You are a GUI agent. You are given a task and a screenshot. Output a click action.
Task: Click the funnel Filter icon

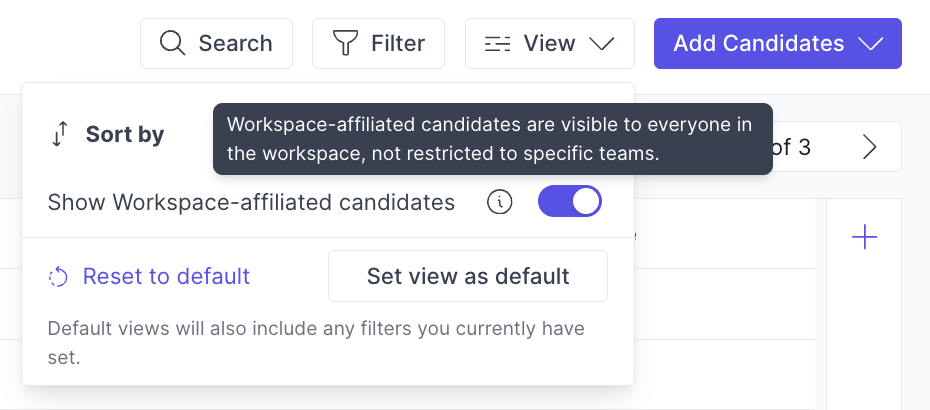tap(345, 44)
